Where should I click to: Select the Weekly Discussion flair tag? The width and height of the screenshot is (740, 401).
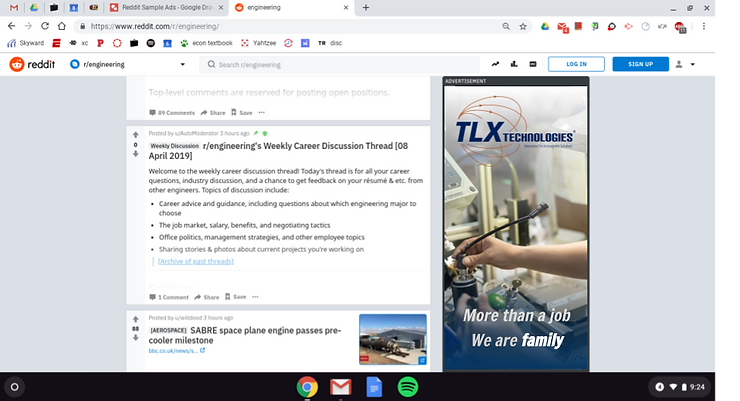(x=174, y=146)
